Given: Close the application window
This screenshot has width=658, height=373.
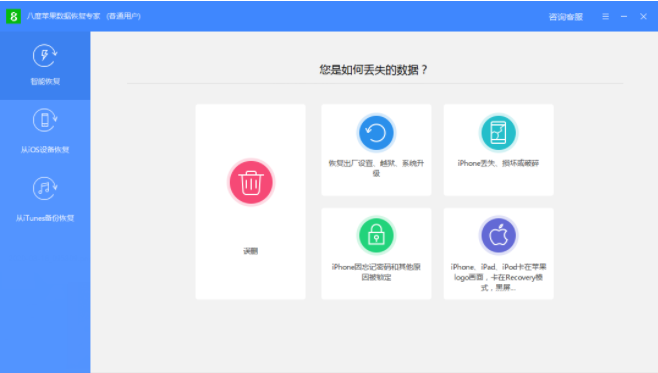Looking at the screenshot, I should coord(643,16).
